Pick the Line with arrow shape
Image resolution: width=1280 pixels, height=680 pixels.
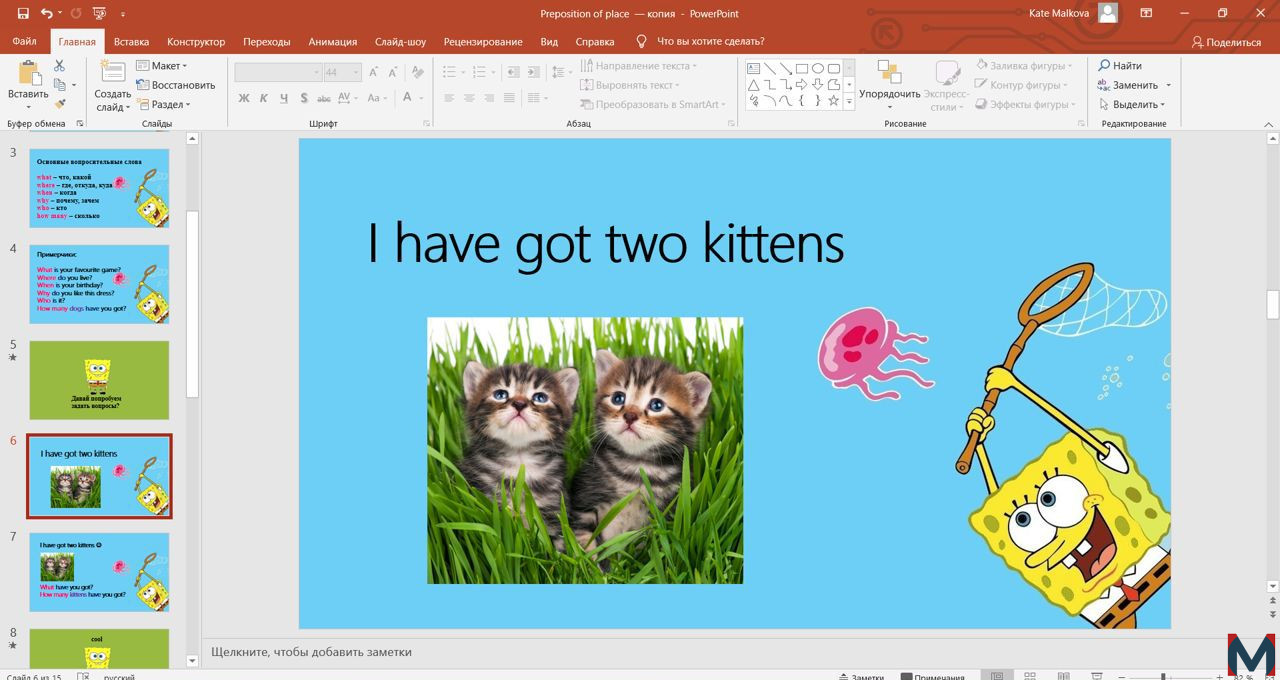click(x=786, y=69)
